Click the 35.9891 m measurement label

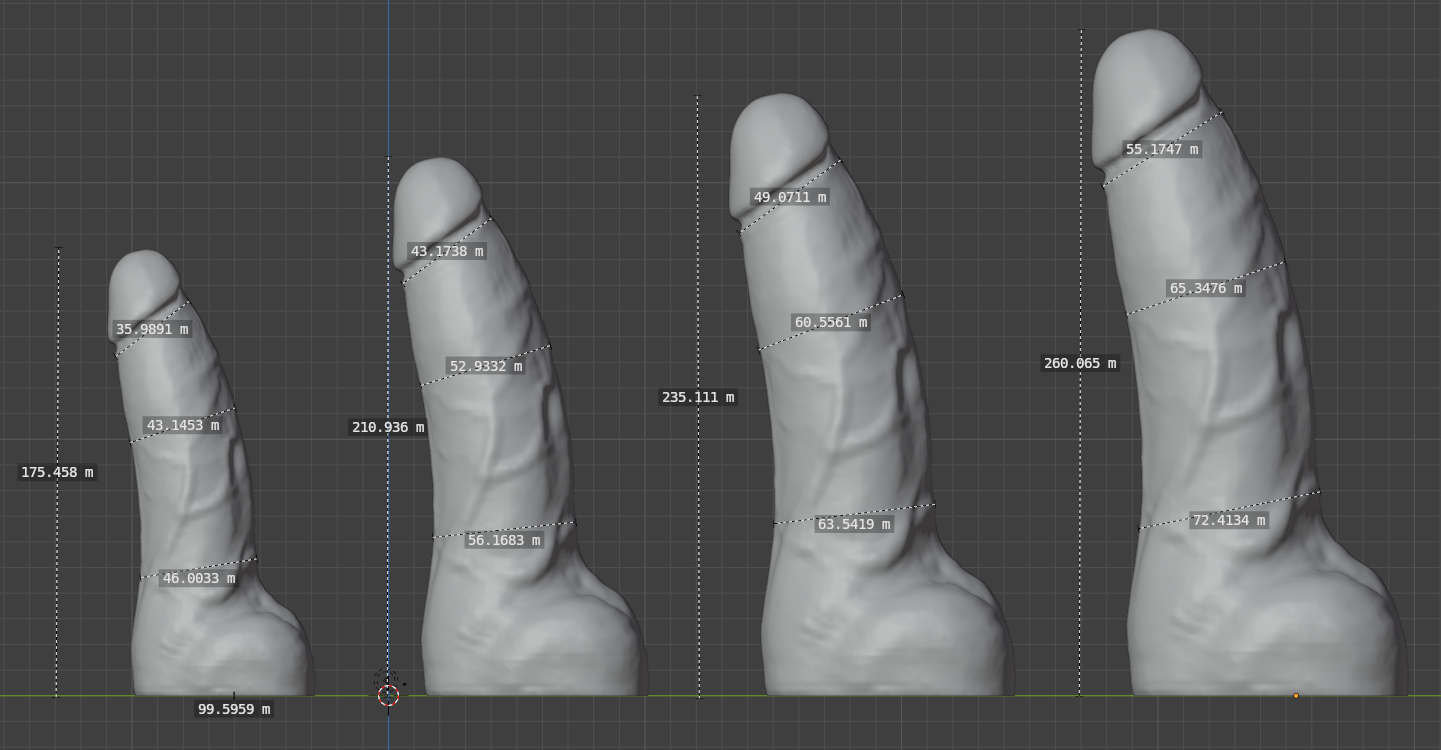click(x=152, y=329)
